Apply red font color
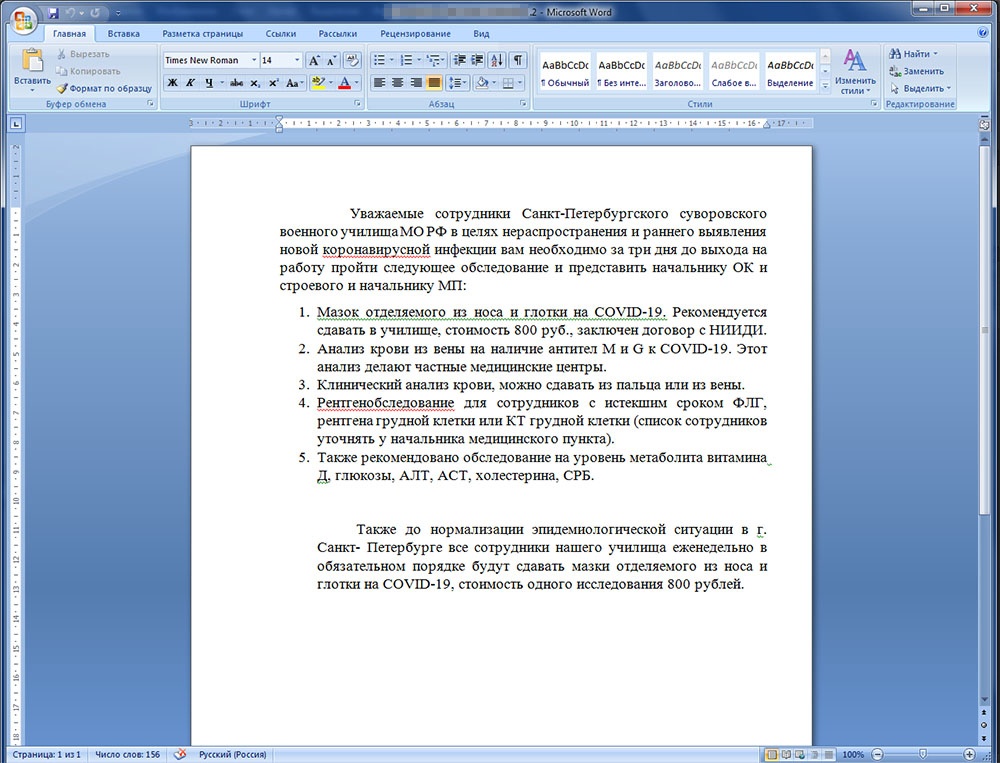This screenshot has width=1000, height=763. [344, 83]
